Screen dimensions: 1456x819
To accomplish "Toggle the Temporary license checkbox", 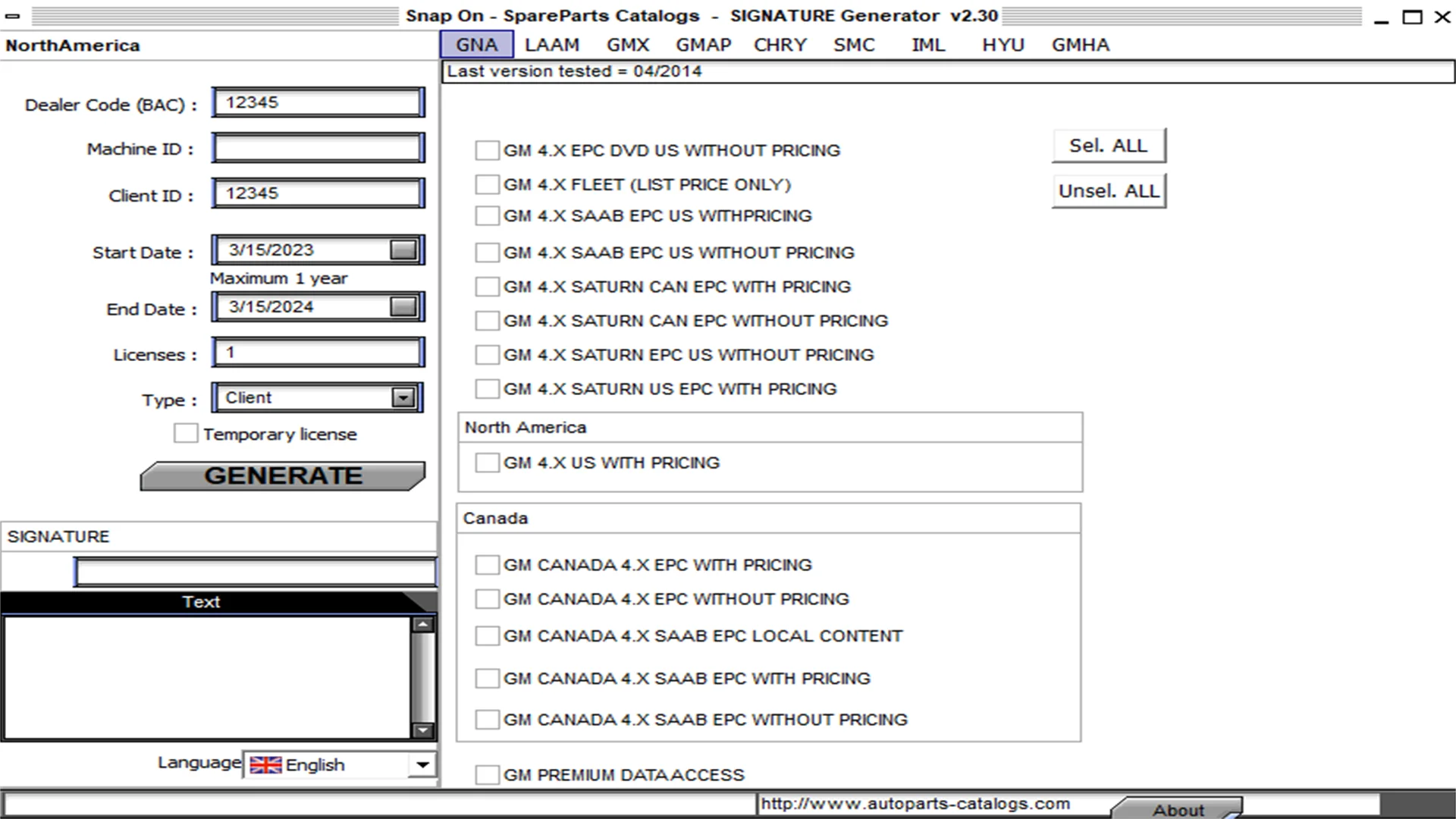I will [x=186, y=434].
